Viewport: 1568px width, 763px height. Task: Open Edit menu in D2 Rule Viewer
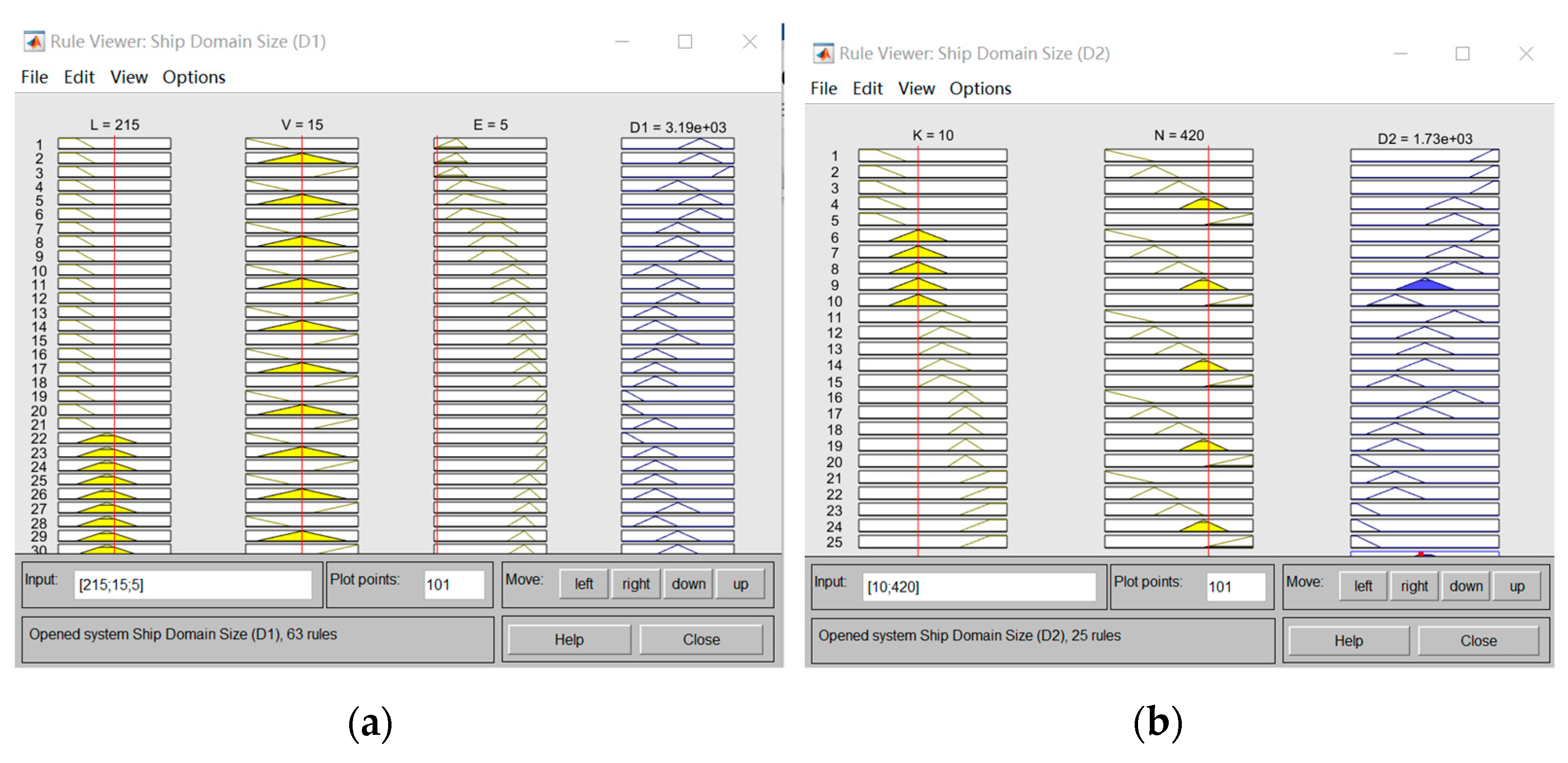[x=867, y=89]
